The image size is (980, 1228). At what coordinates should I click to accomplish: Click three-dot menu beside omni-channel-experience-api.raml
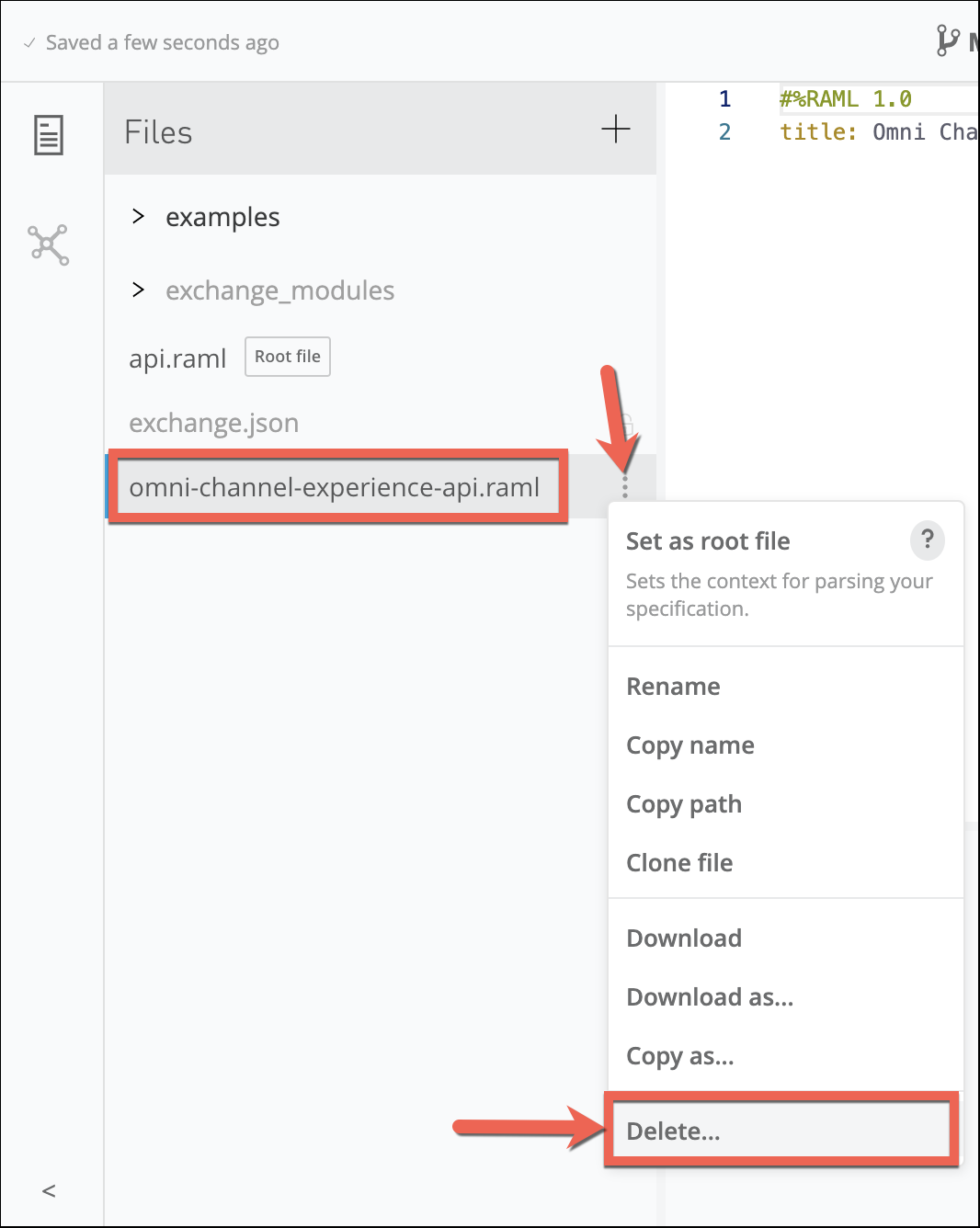click(x=625, y=487)
